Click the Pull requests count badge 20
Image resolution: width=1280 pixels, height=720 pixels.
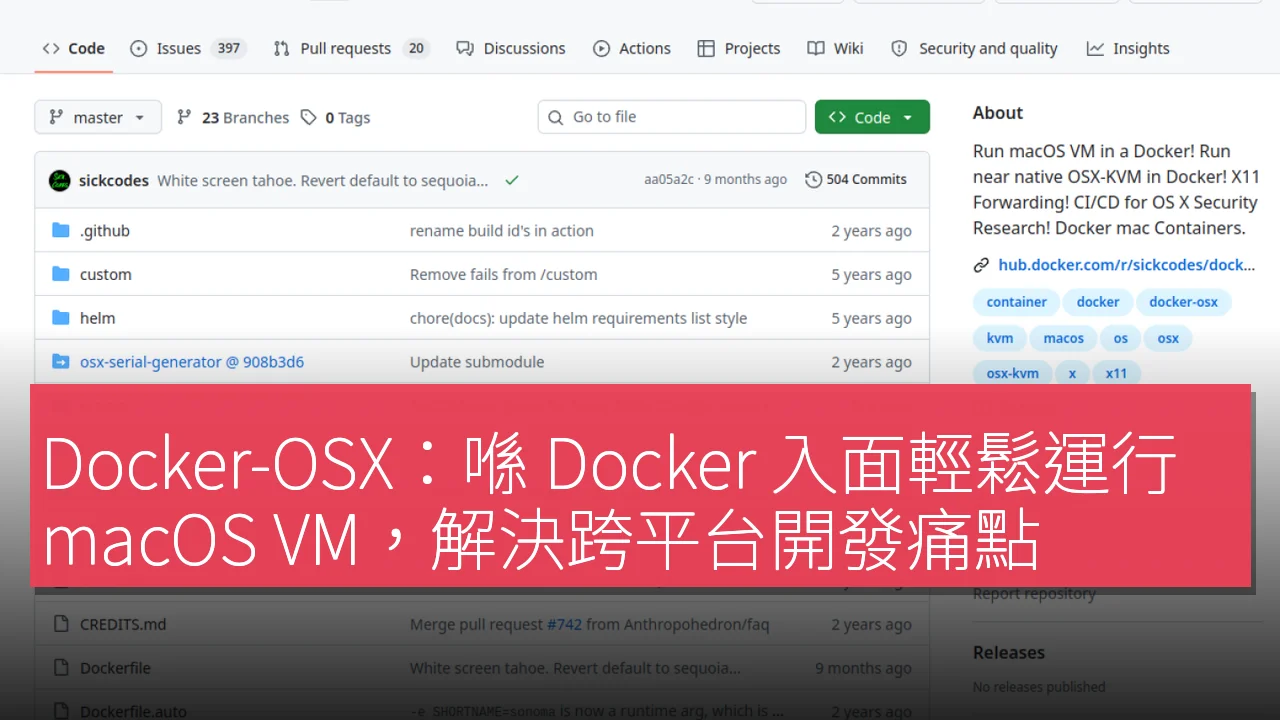pos(416,48)
